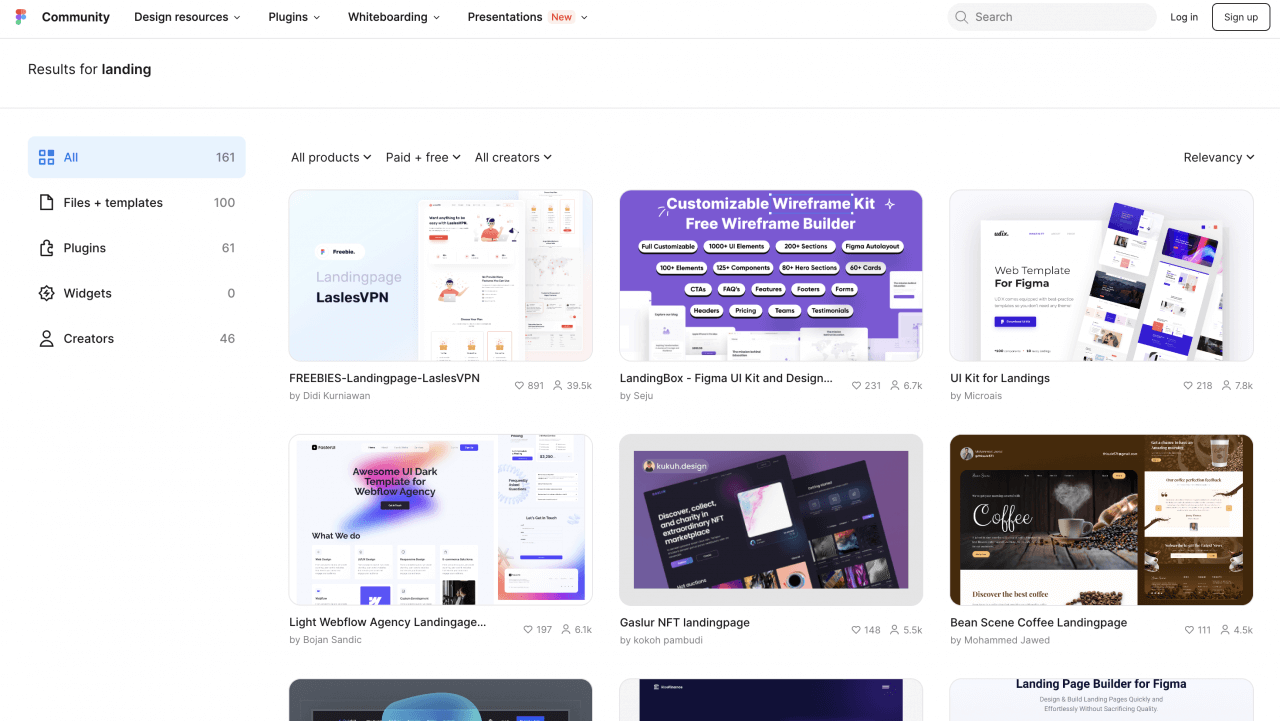
Task: Open the All creators filter dropdown
Action: point(513,157)
